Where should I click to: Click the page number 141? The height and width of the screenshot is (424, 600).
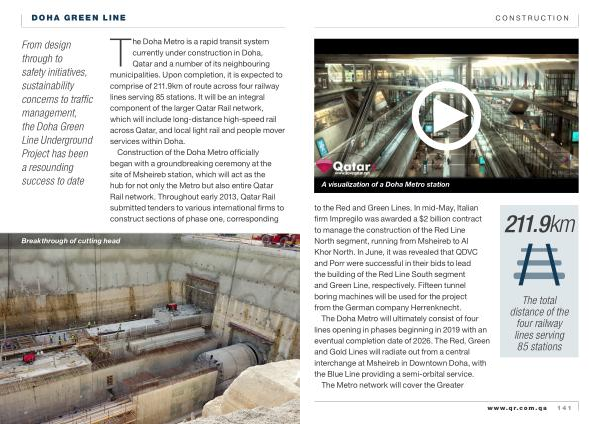tap(564, 408)
